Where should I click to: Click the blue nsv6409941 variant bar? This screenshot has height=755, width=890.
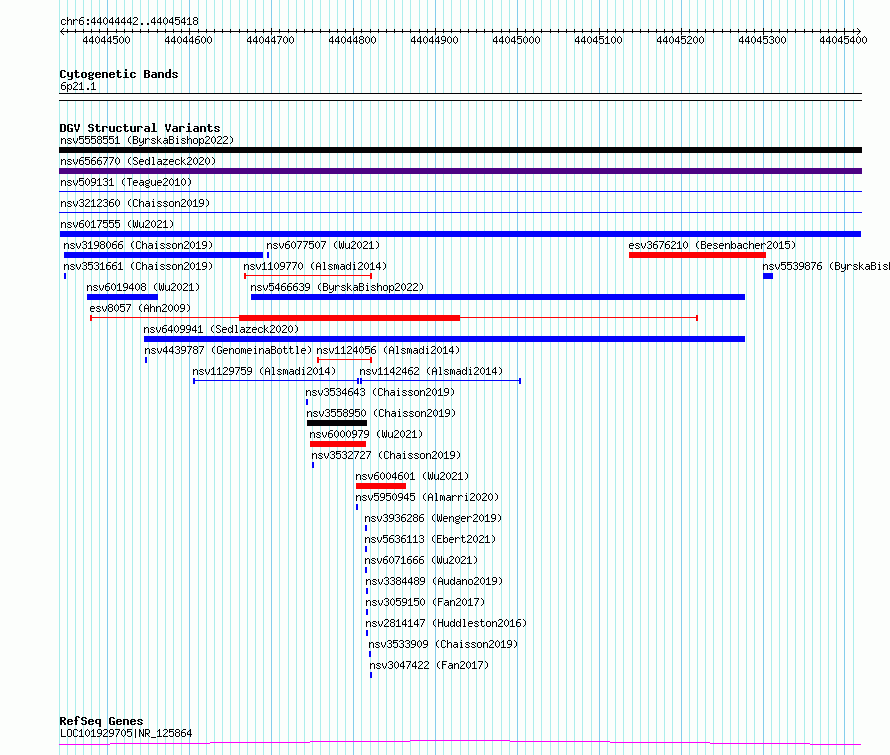pyautogui.click(x=444, y=339)
